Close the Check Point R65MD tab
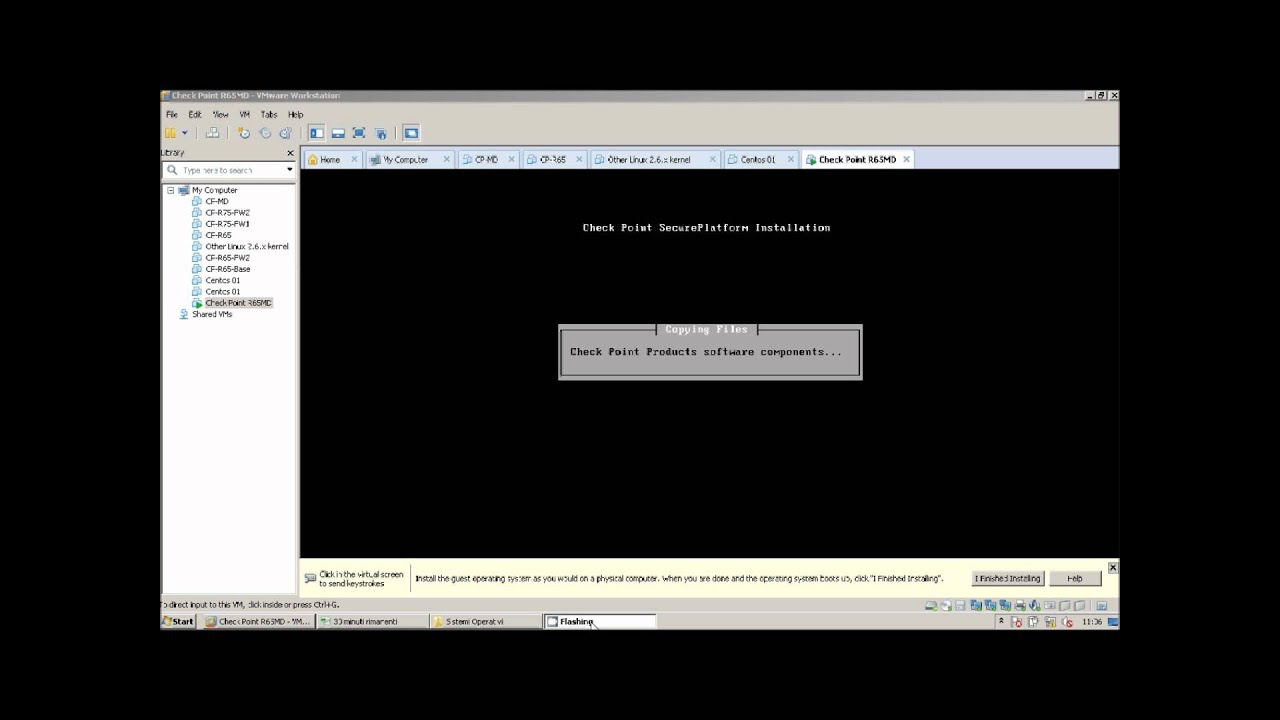1280x720 pixels. [907, 159]
